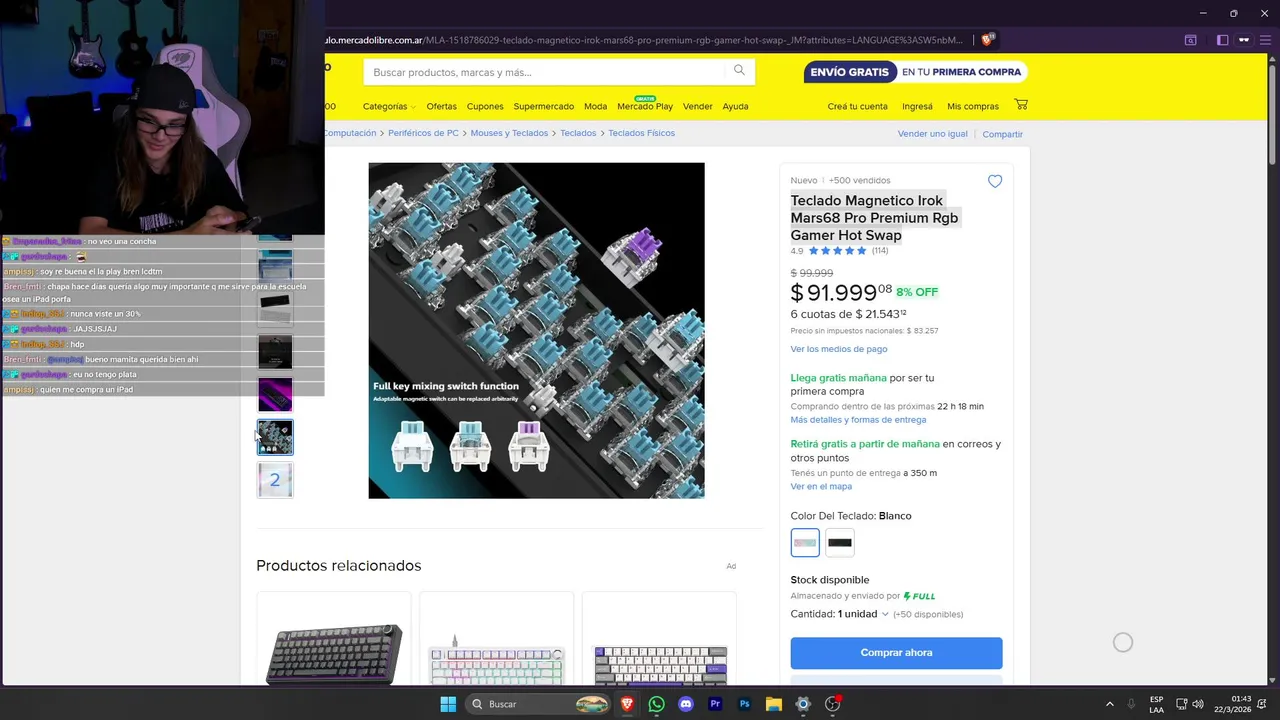This screenshot has width=1280, height=720.
Task: Show hidden system tray icons
Action: pyautogui.click(x=1109, y=704)
